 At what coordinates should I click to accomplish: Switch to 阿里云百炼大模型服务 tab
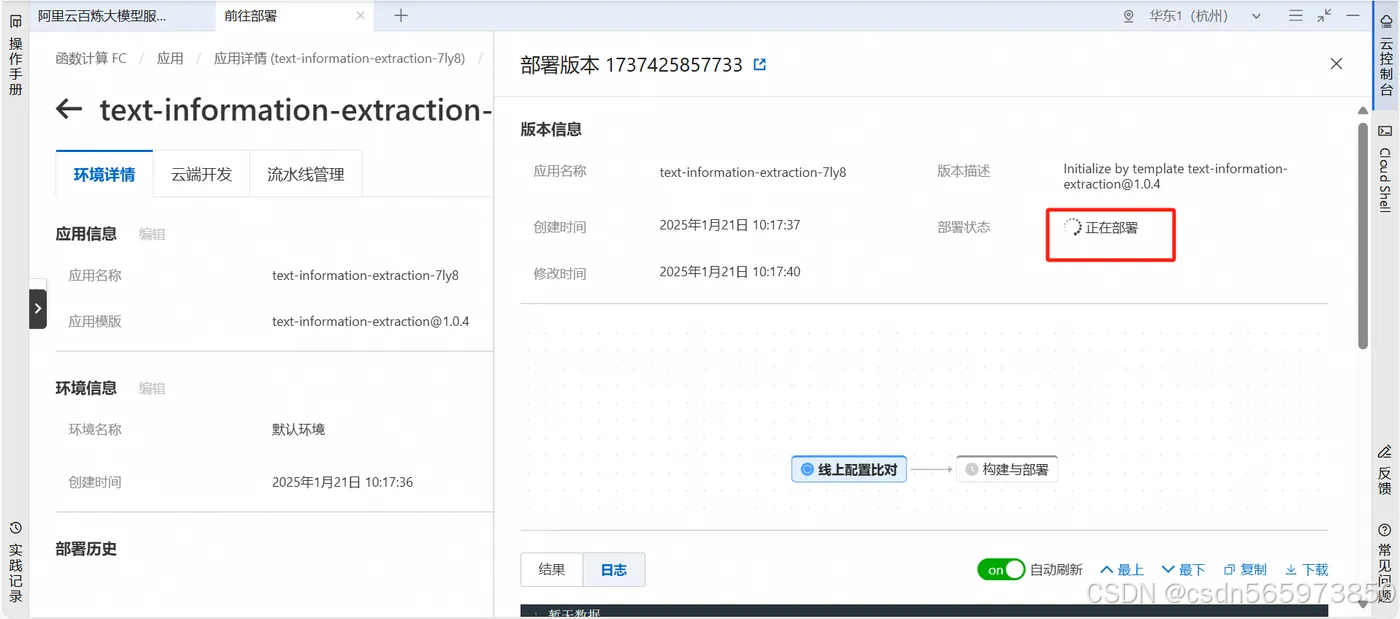tap(102, 16)
